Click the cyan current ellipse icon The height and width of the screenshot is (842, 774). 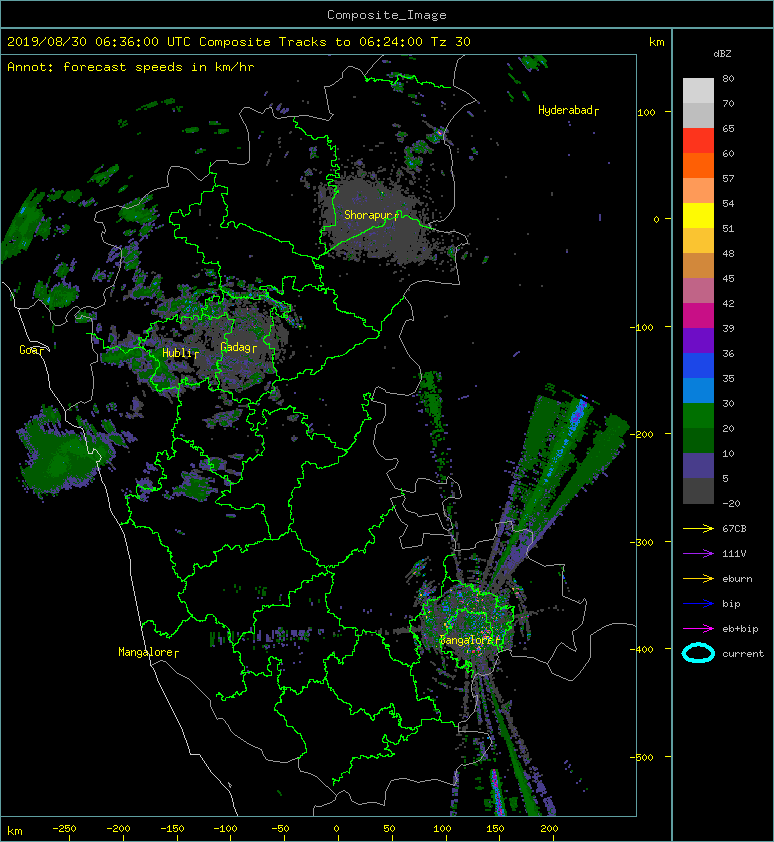(x=698, y=653)
